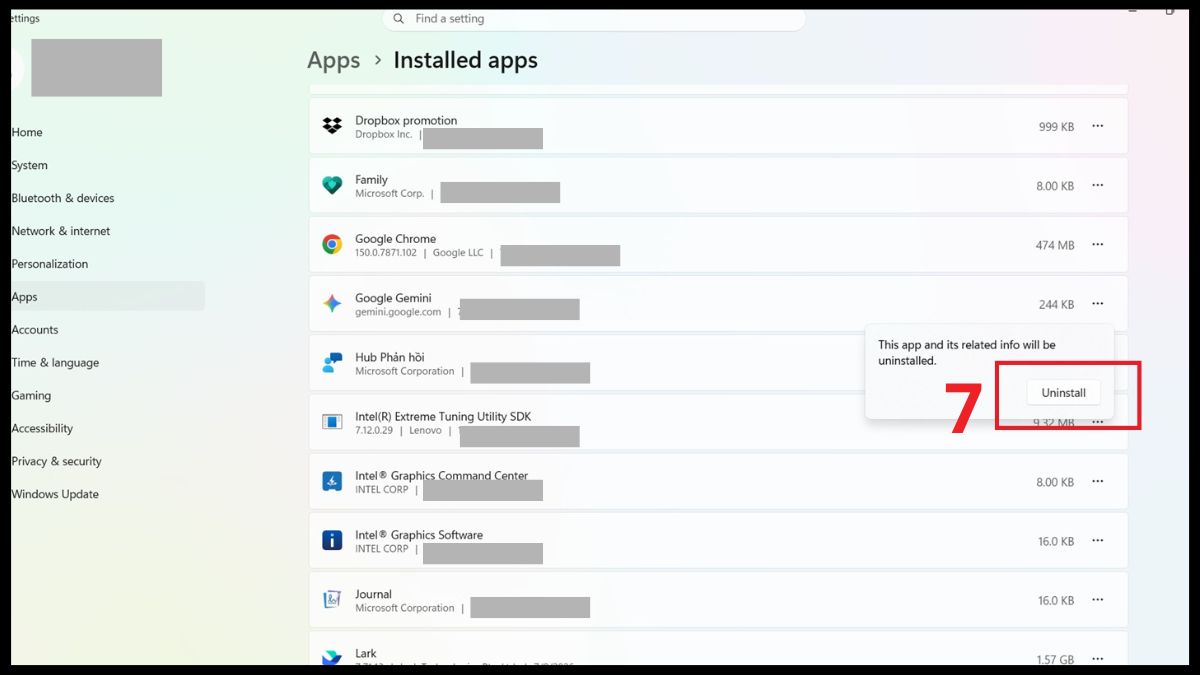Open Accounts settings
This screenshot has height=675, width=1200.
(x=34, y=330)
